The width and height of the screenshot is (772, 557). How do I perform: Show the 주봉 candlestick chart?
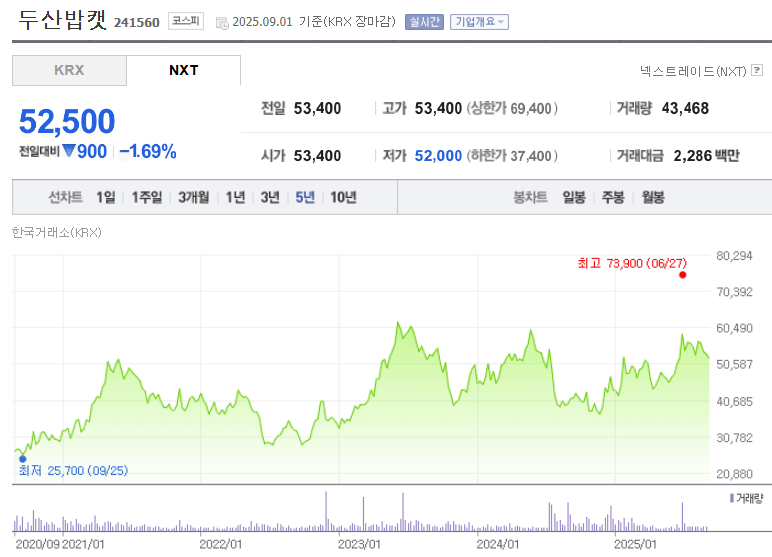coord(613,197)
